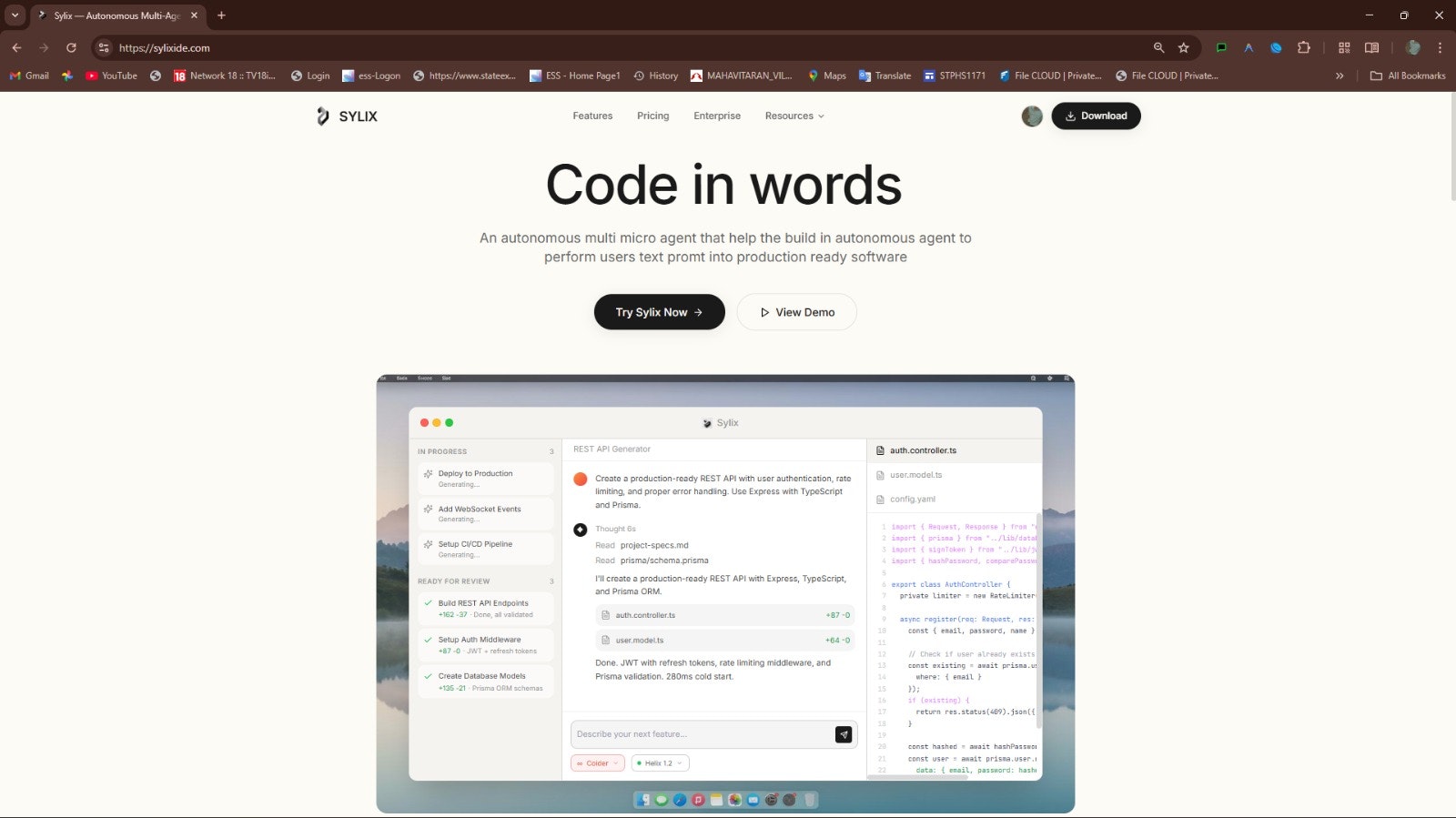Screen dimensions: 1456x818
Task: Open the QR grid toolbar icon
Action: (1344, 47)
